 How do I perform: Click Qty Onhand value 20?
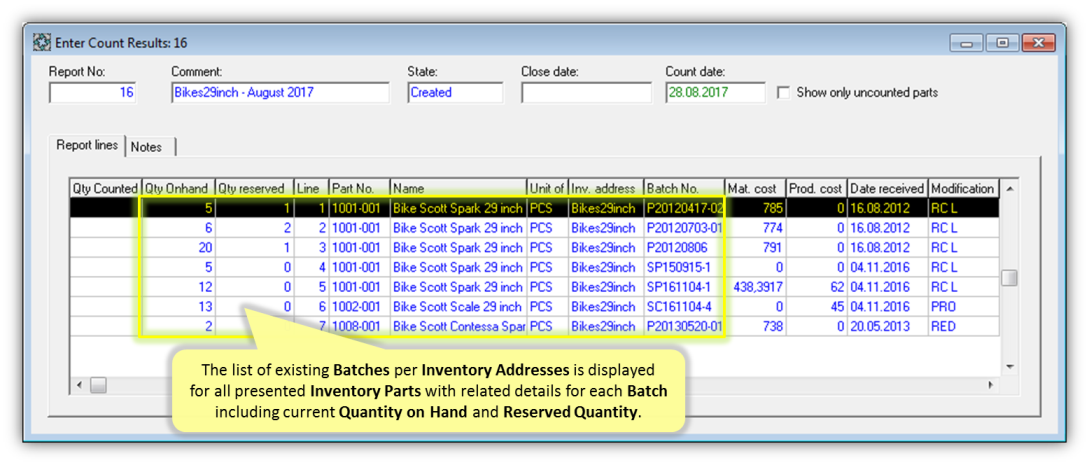[x=178, y=247]
